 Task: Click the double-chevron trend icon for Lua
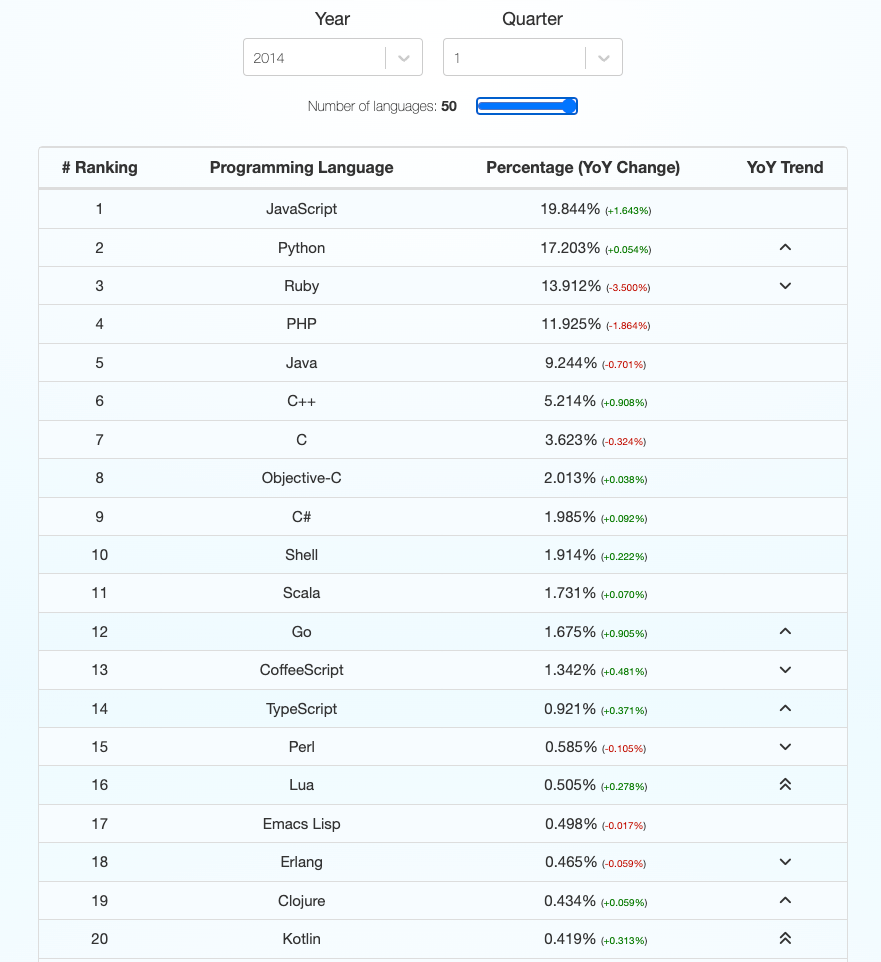pyautogui.click(x=785, y=785)
